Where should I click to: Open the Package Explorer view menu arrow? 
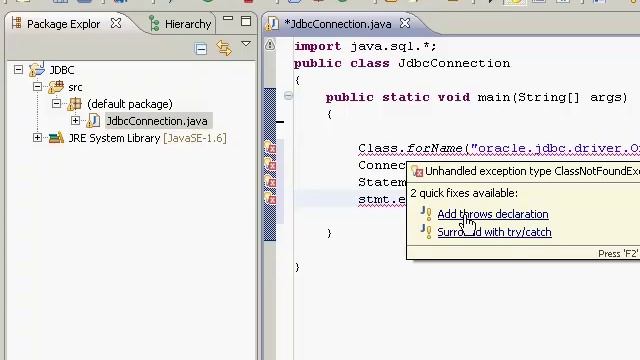coord(246,44)
